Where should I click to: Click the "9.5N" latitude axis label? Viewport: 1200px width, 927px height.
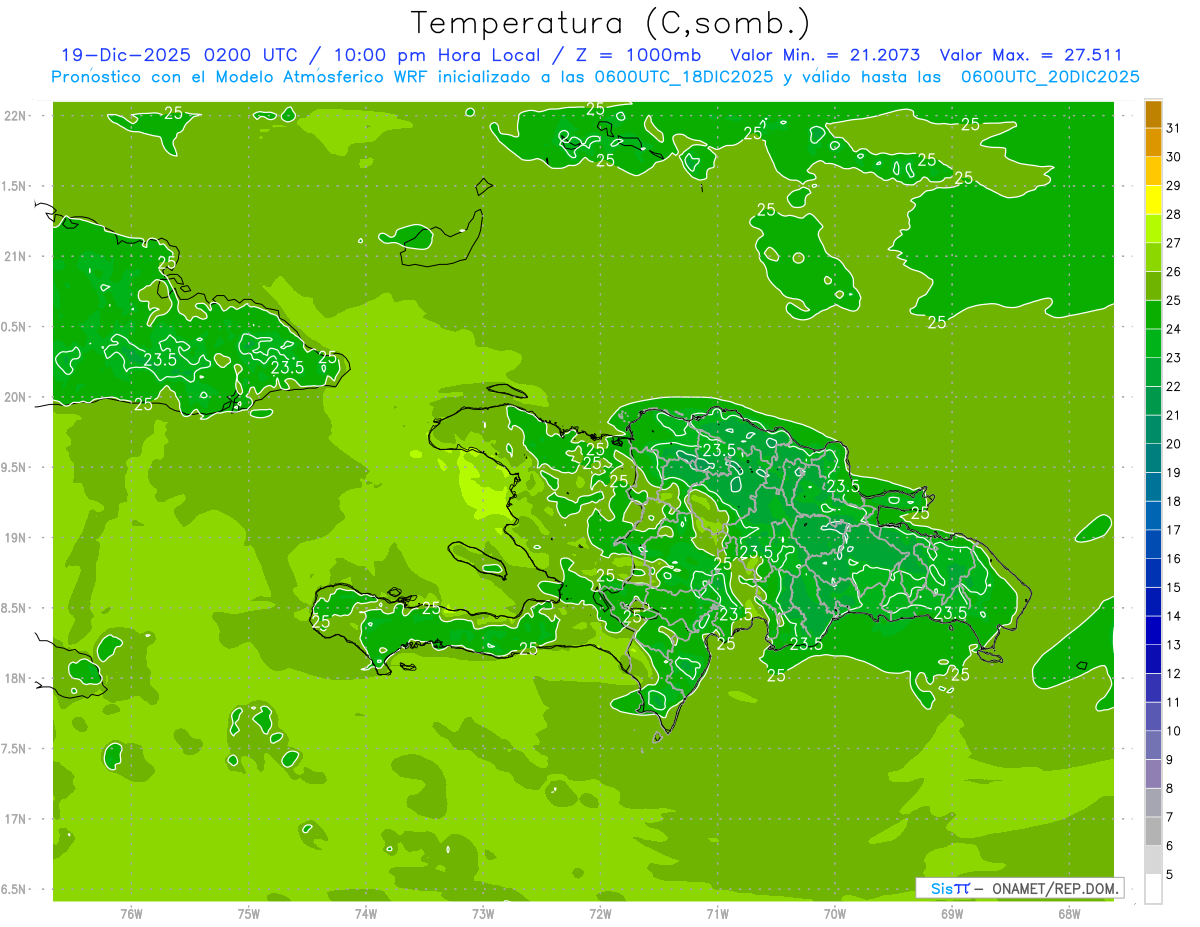pyautogui.click(x=15, y=467)
